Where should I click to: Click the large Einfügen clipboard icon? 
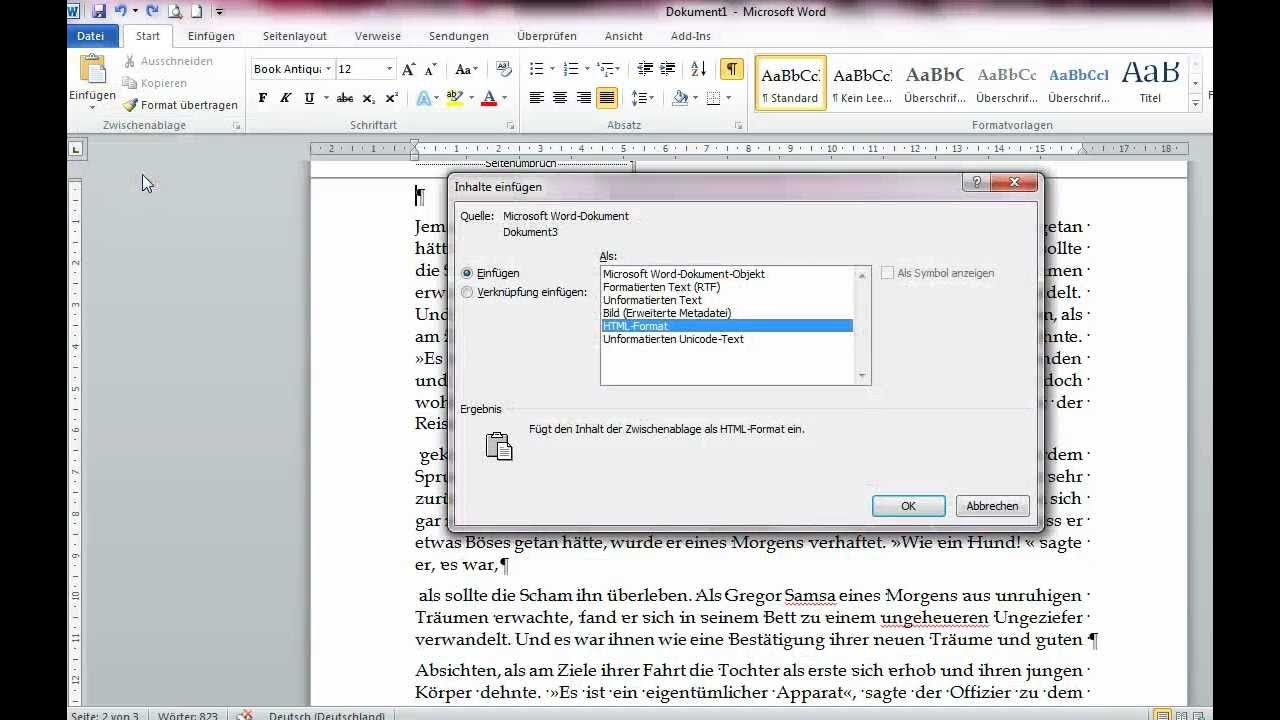coord(92,70)
